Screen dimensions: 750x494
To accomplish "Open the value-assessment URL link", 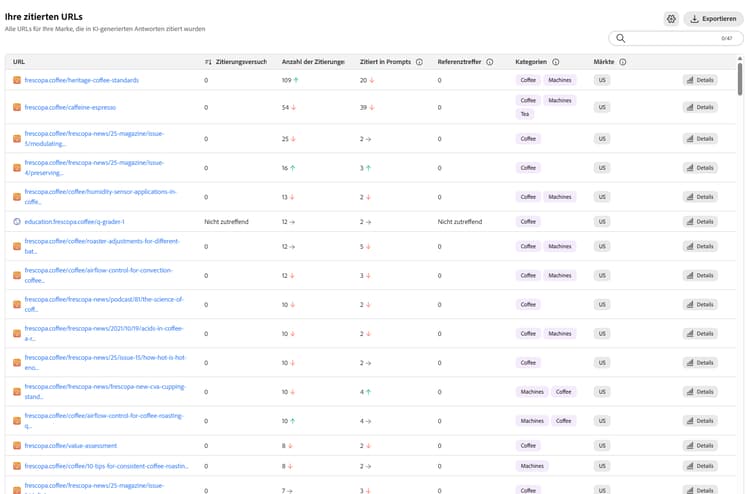I will coord(70,446).
